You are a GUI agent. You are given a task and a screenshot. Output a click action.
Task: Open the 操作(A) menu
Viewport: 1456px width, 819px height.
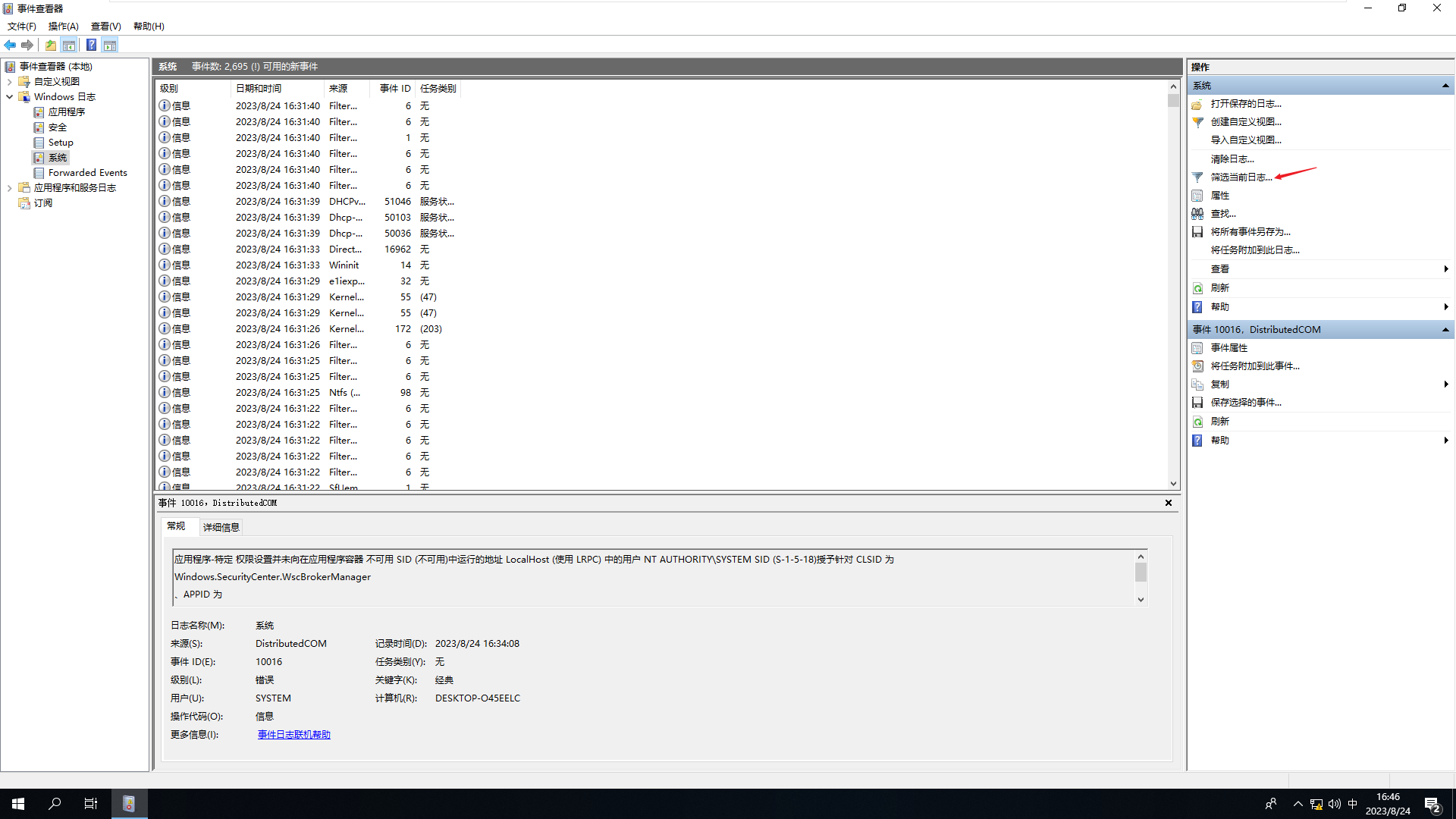point(63,27)
